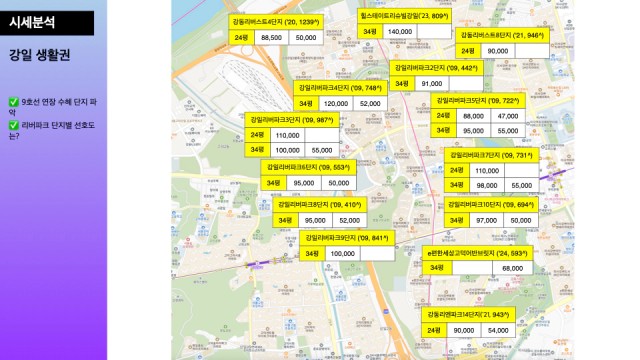Click the 98,000 price cell

tap(487, 185)
